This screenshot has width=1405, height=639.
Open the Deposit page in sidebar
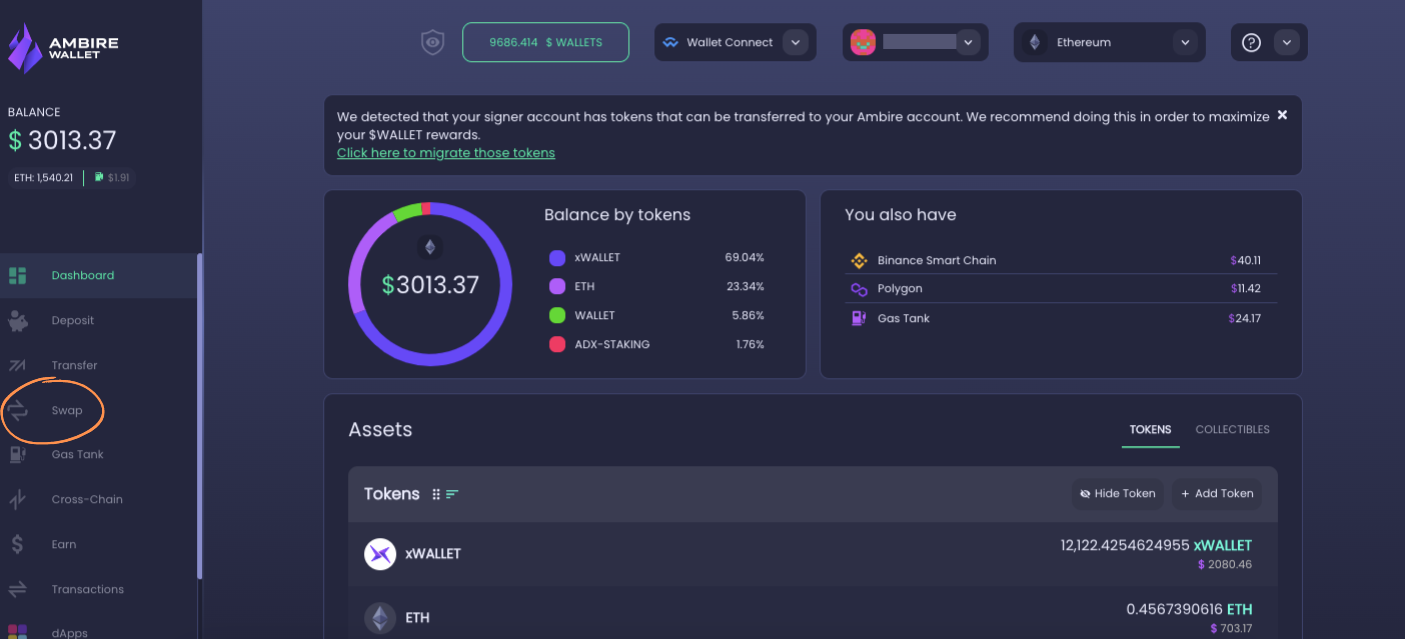[98, 320]
